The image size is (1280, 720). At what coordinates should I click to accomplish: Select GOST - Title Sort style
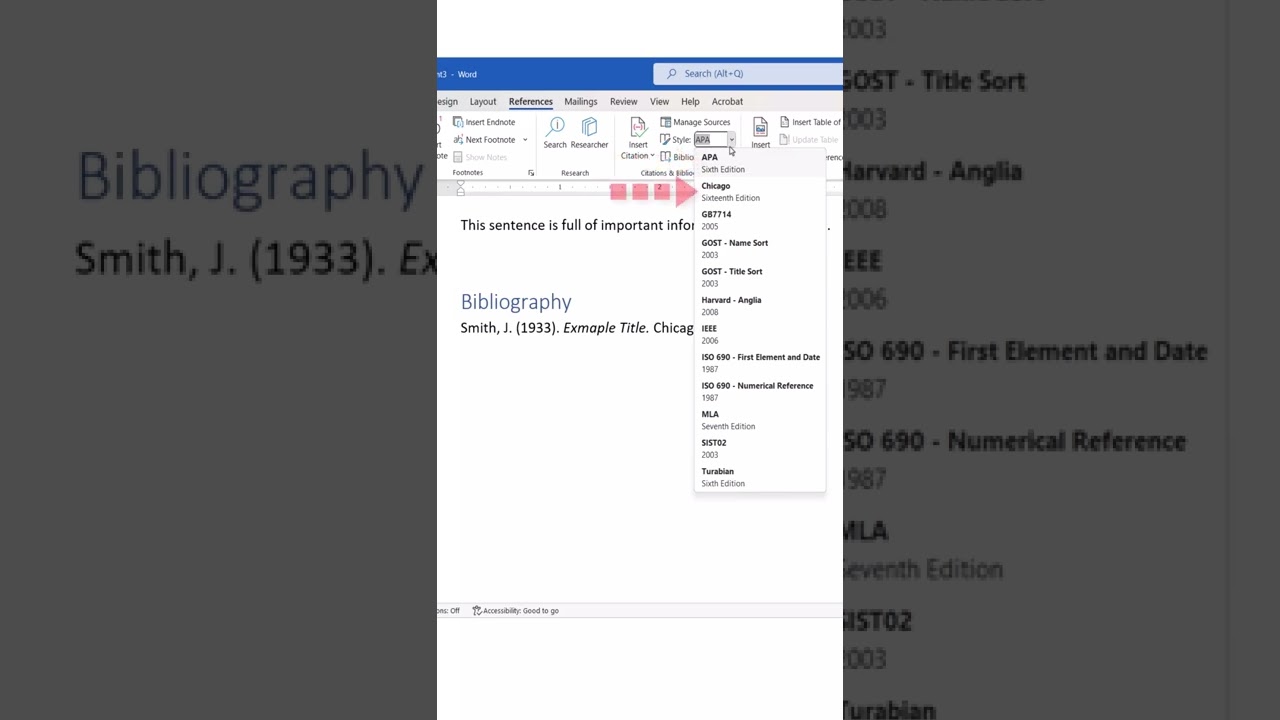click(x=760, y=277)
